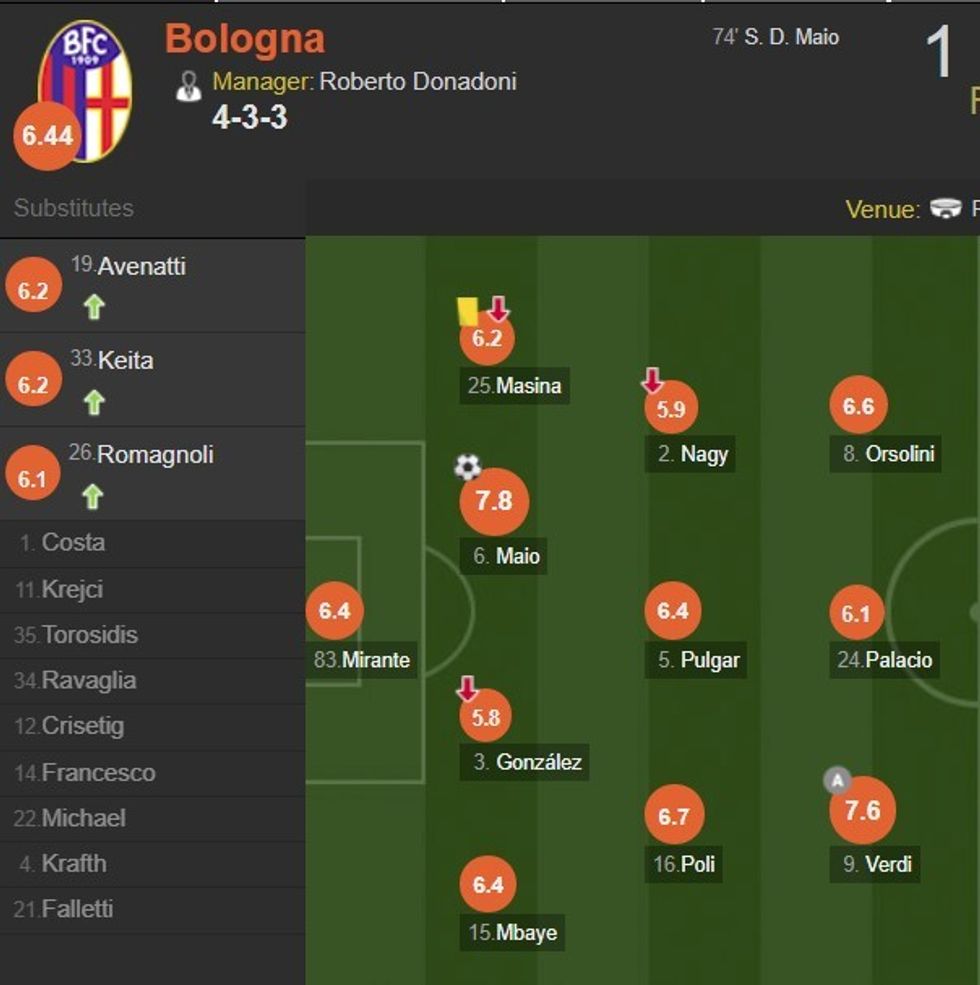The image size is (980, 985).
Task: Click the manager silhouette icon
Action: [x=188, y=83]
